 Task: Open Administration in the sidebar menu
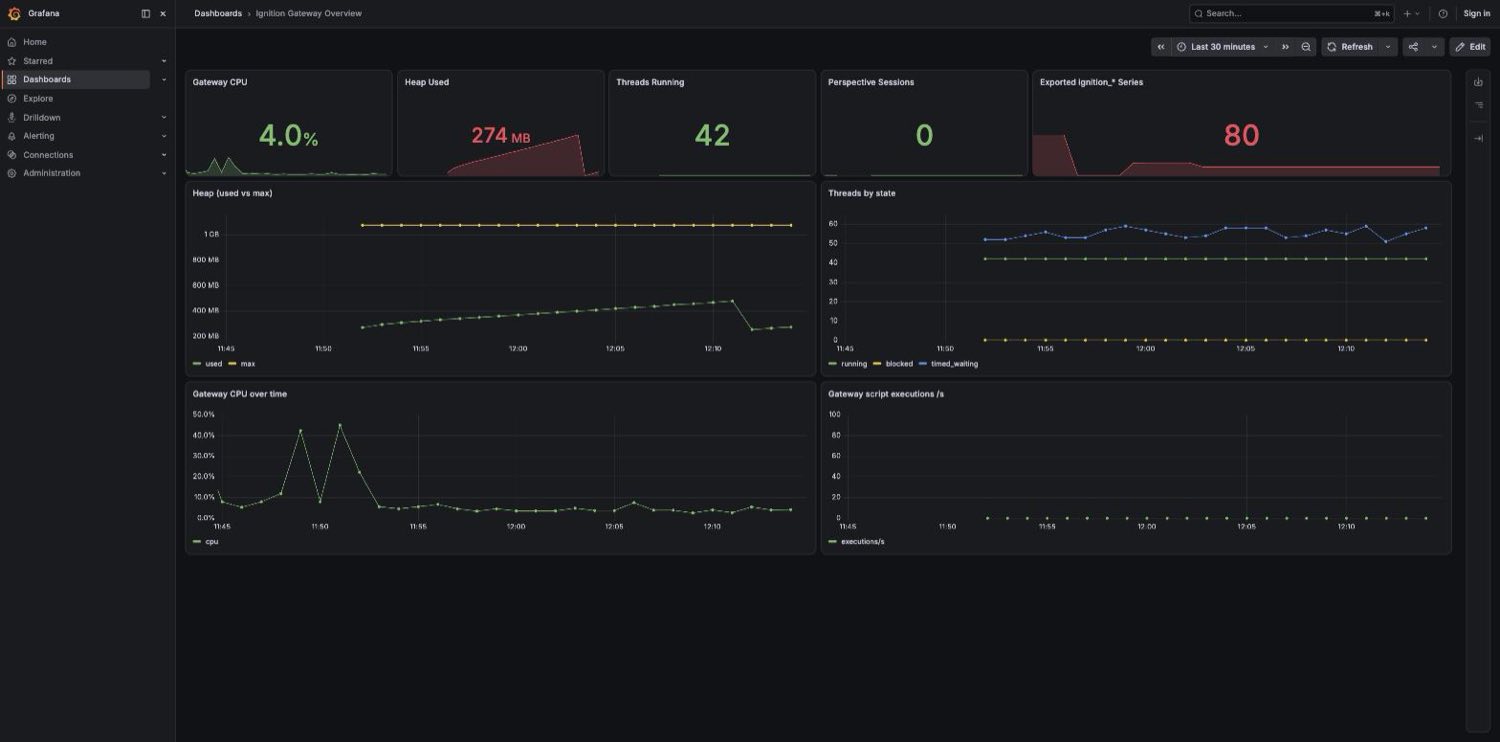coord(52,173)
